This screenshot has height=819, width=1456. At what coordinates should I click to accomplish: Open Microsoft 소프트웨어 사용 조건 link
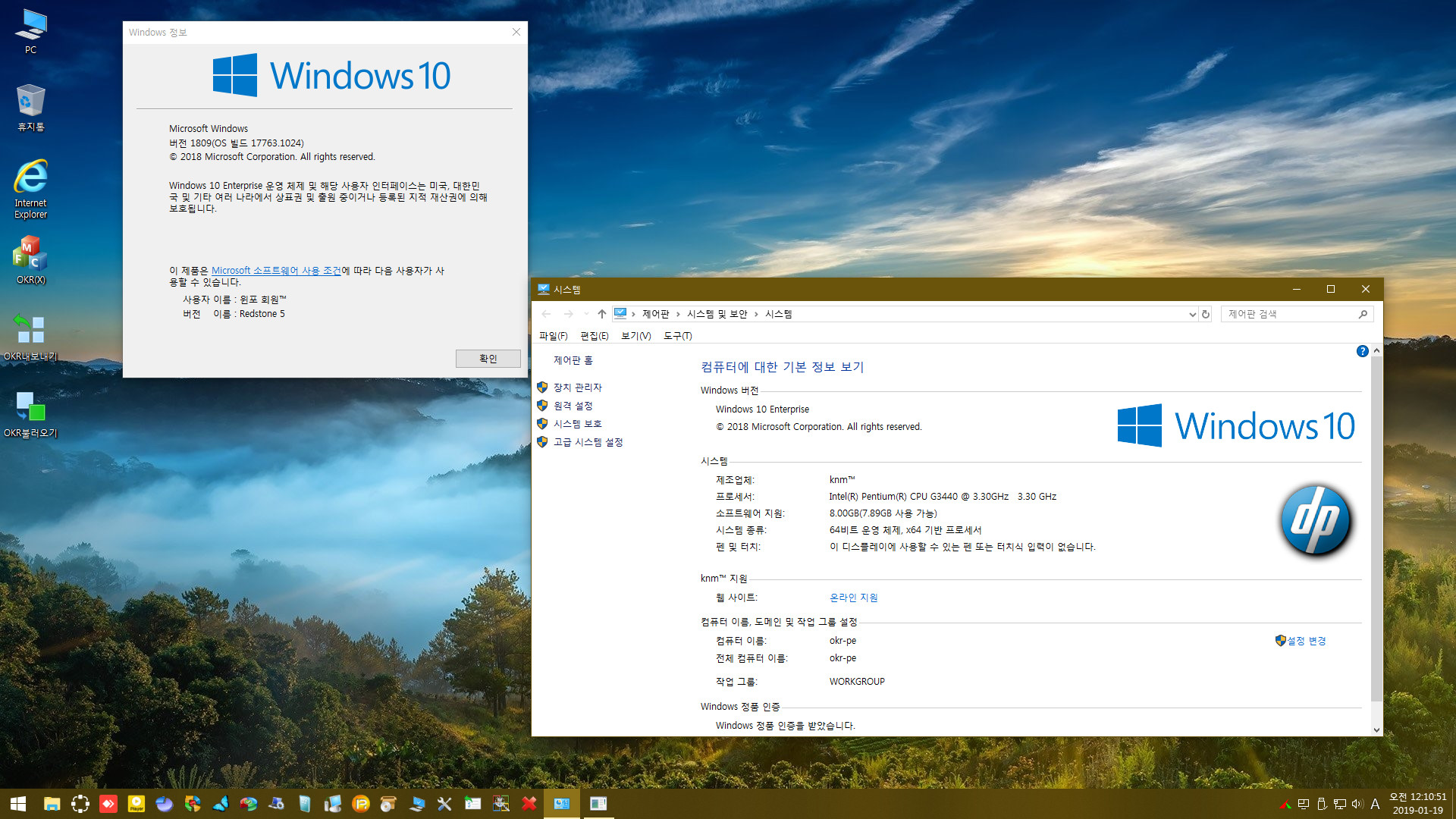click(x=276, y=271)
